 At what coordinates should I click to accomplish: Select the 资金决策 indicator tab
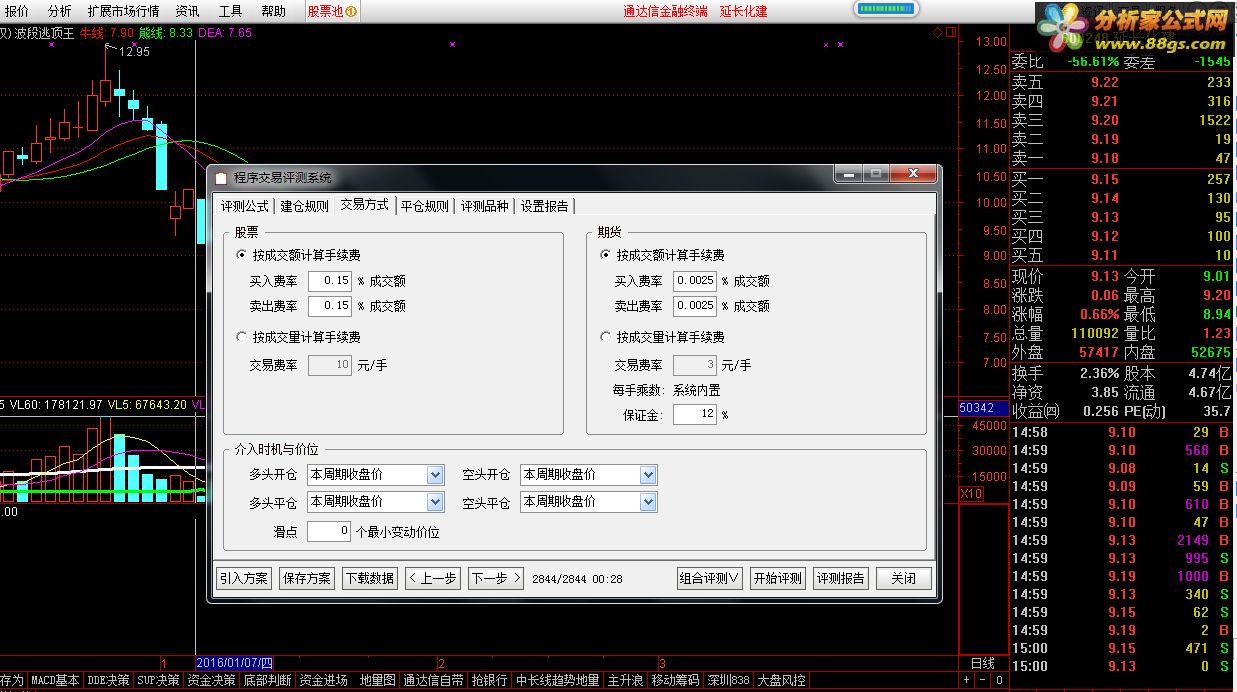pos(212,680)
